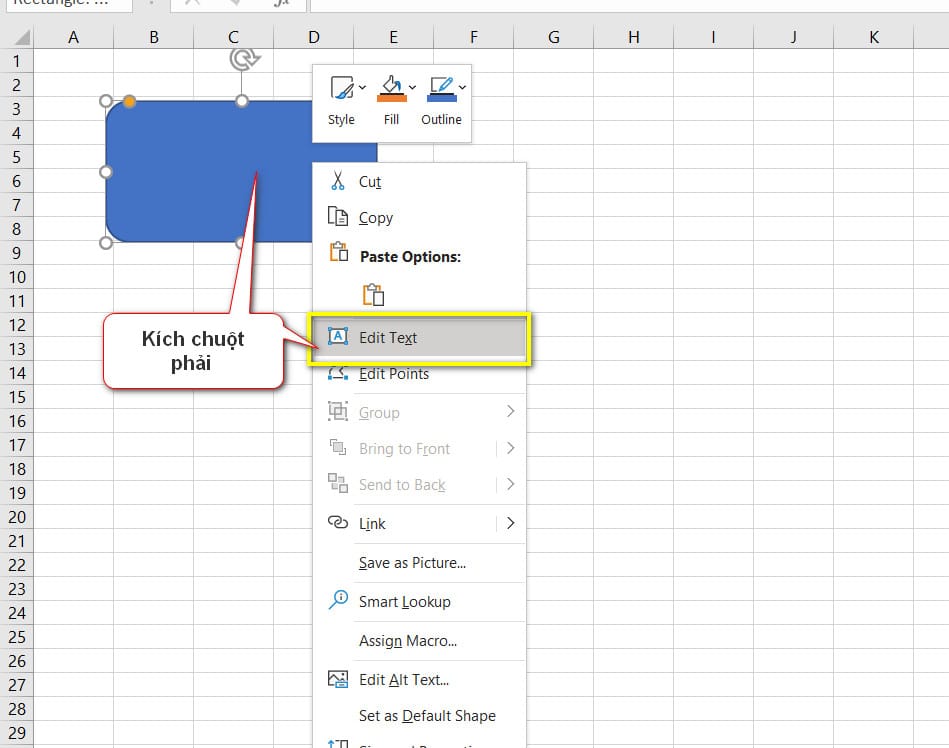Click the Group icon in the menu
Screen dimensions: 949x748
click(x=338, y=412)
